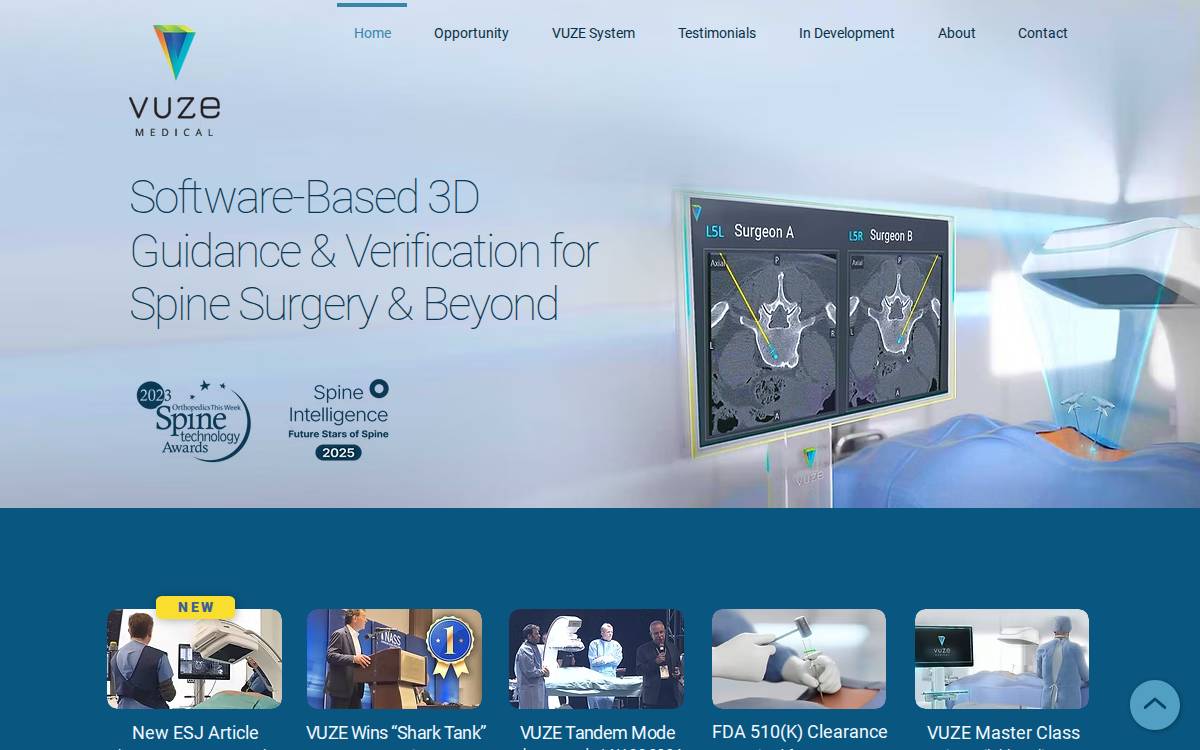This screenshot has width=1200, height=750.
Task: Click the Spine Intelligence 2025 badge
Action: click(x=339, y=420)
